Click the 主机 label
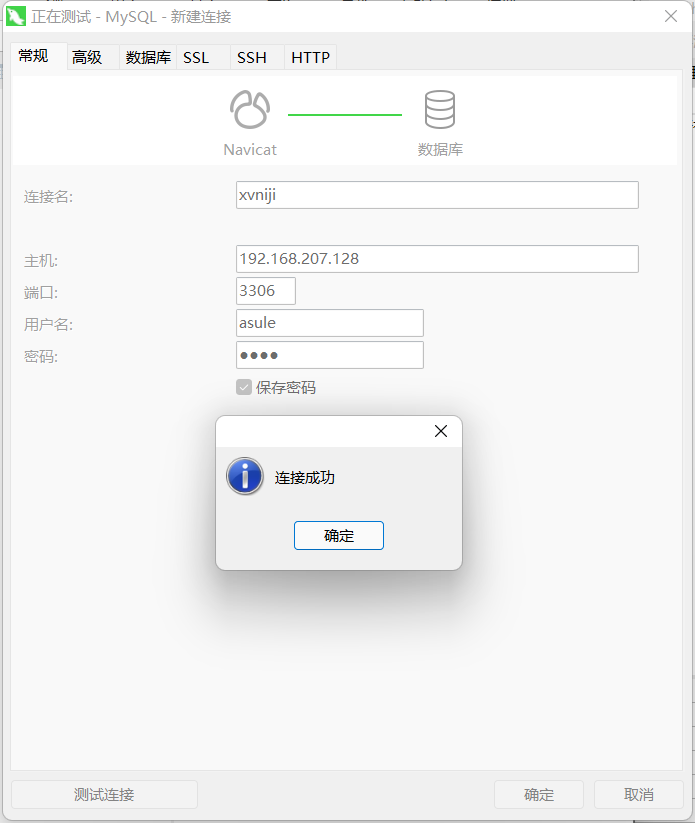The image size is (695, 823). coord(41,261)
